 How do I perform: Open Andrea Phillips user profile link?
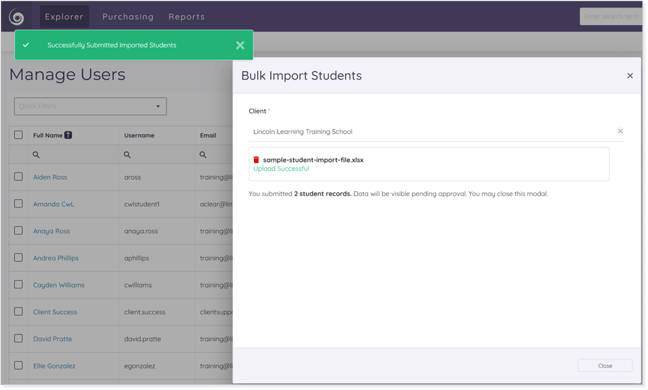56,258
